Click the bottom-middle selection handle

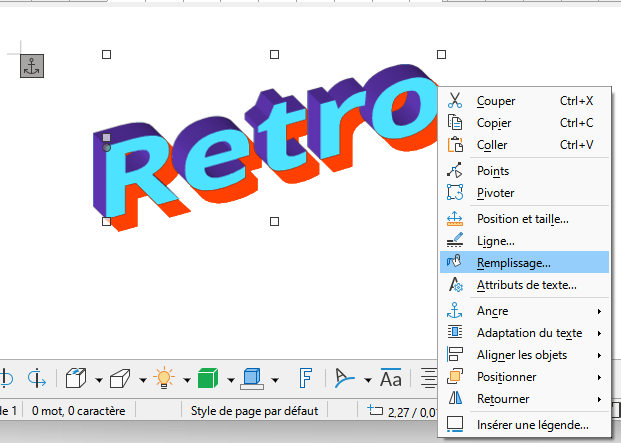tap(274, 221)
